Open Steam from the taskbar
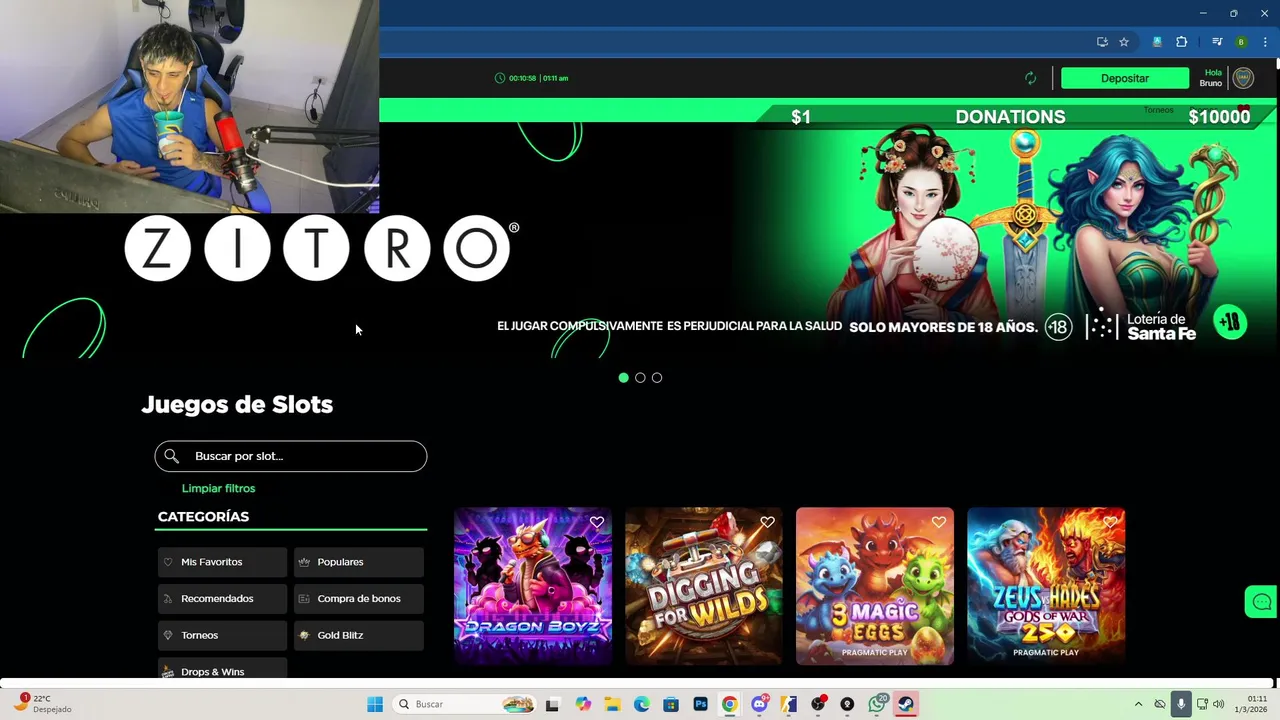 (906, 704)
